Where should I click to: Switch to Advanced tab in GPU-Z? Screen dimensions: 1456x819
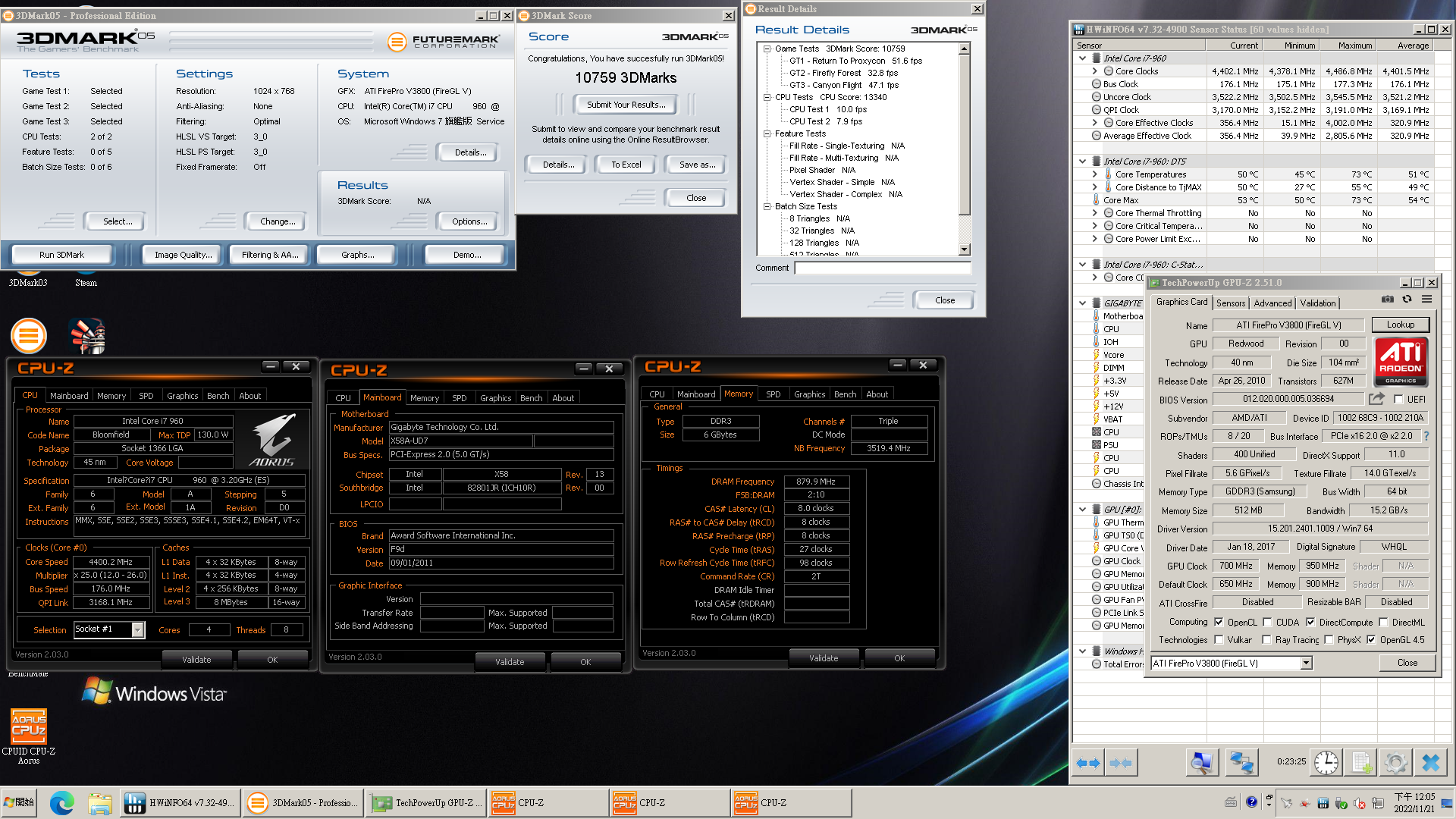pos(1272,303)
